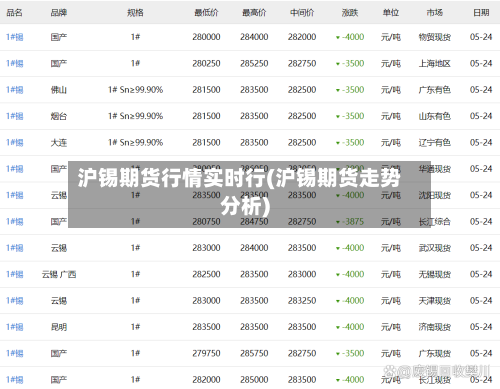Click the 大连 brand cell
The image size is (500, 389).
tap(59, 143)
